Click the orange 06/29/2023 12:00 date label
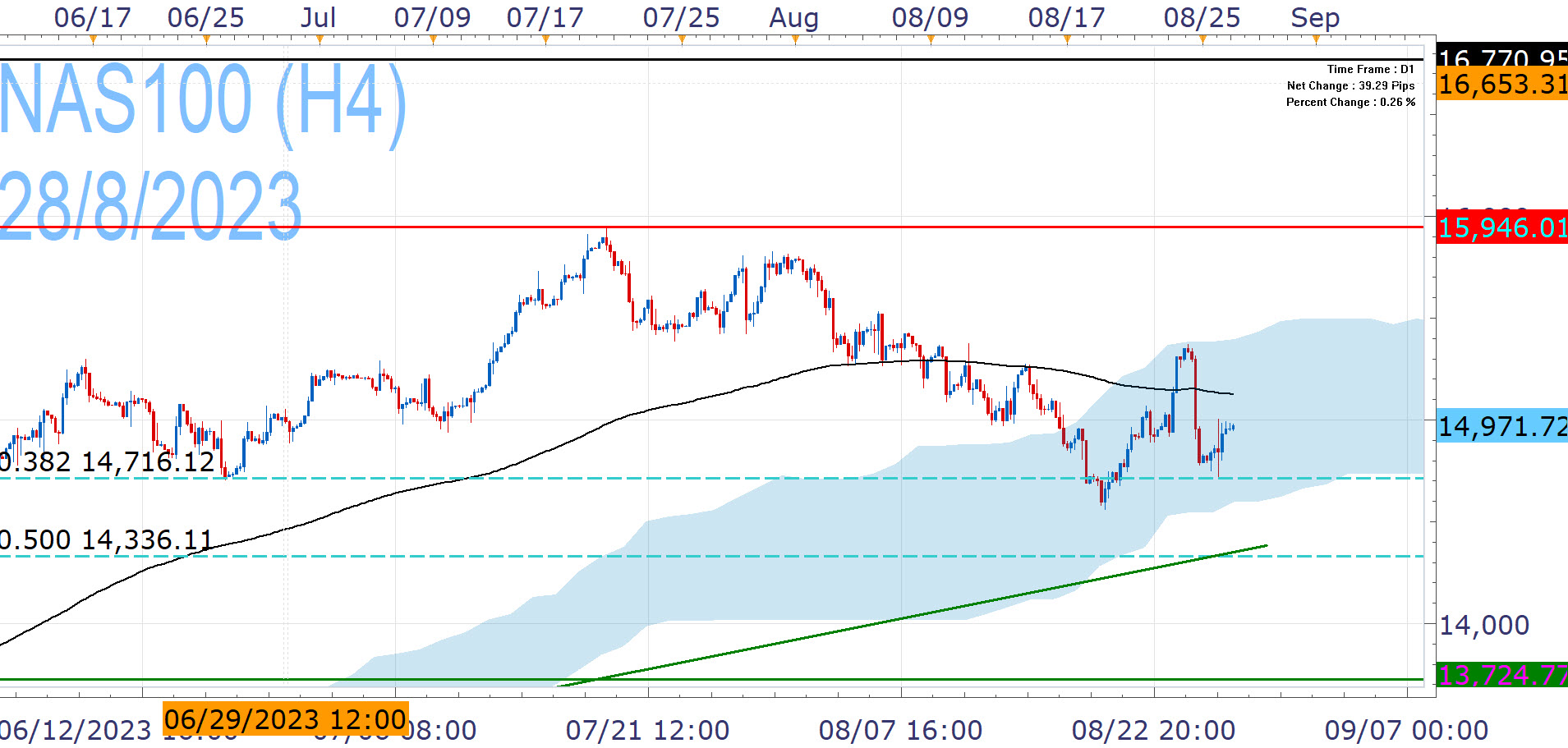The height and width of the screenshot is (748, 1568). (285, 719)
